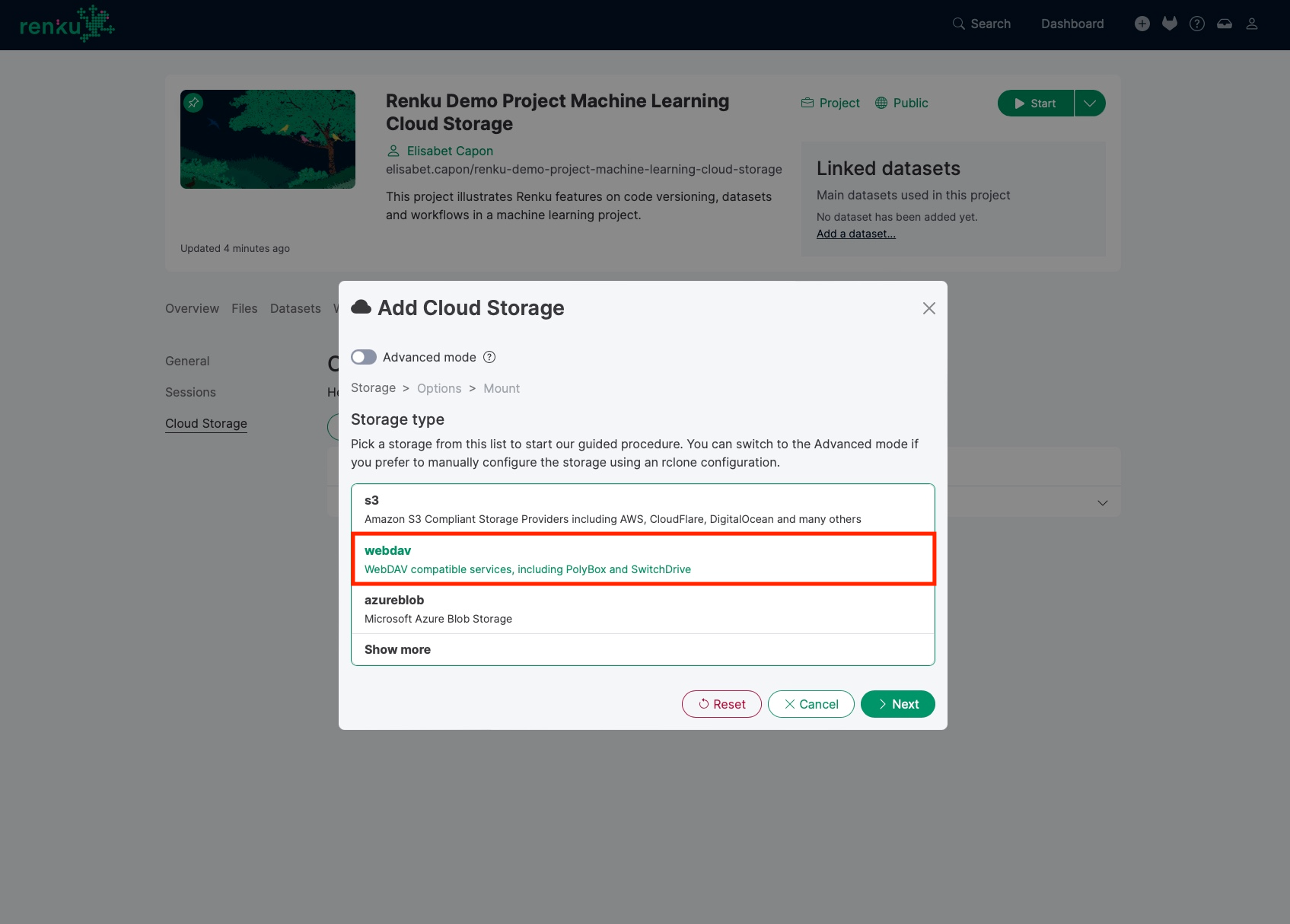Select the azureblob storage type

643,609
